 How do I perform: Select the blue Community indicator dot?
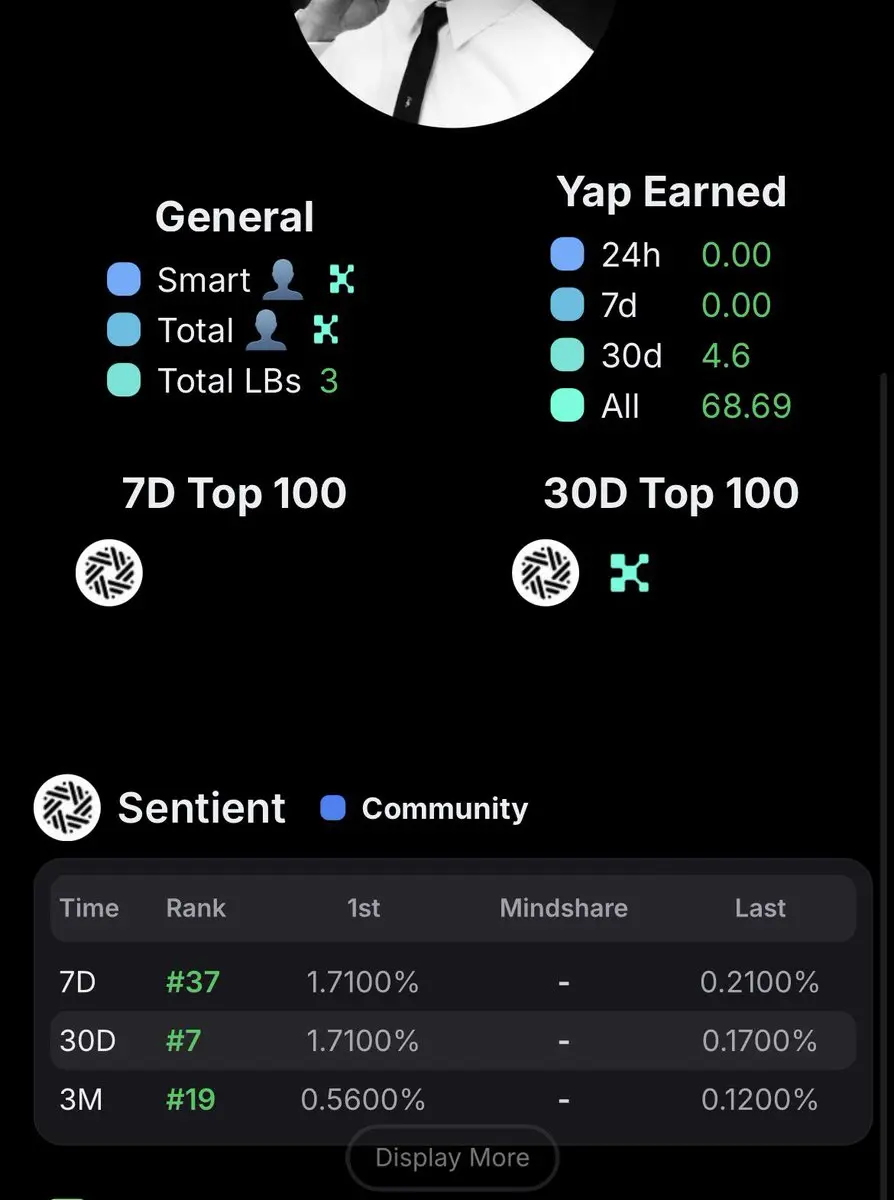(x=333, y=808)
